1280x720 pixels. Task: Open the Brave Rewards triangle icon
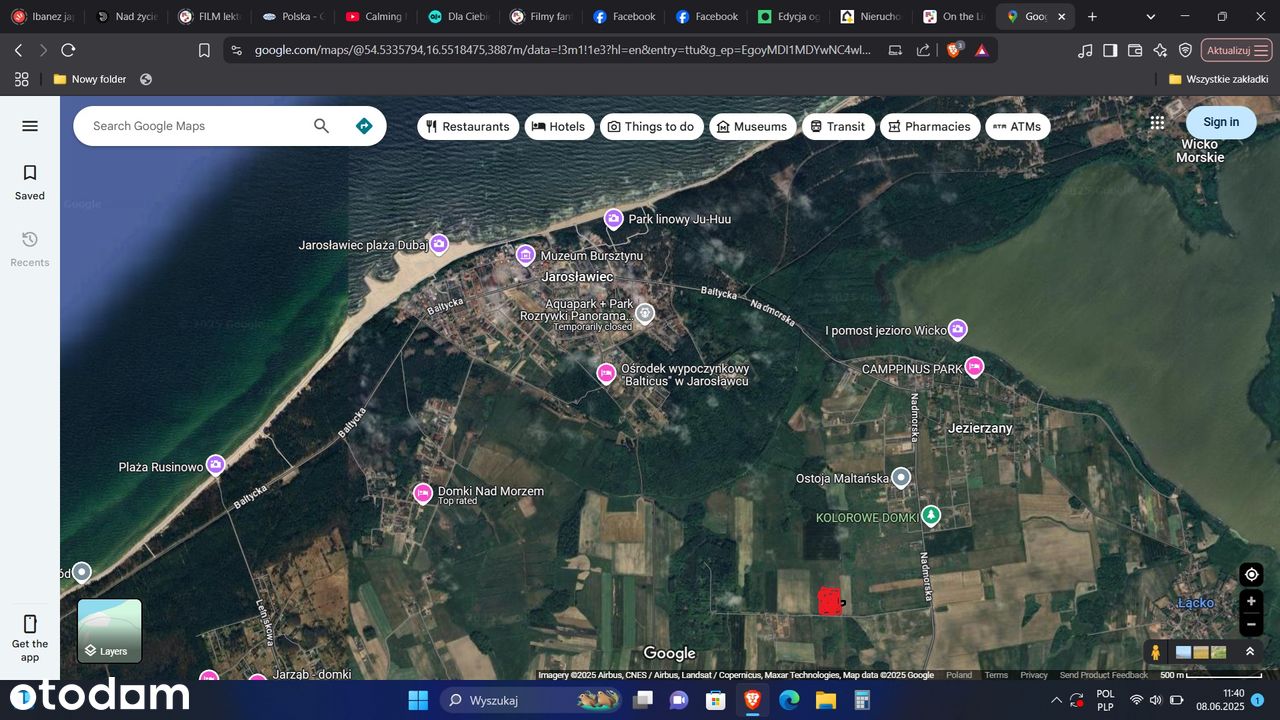pyautogui.click(x=982, y=50)
